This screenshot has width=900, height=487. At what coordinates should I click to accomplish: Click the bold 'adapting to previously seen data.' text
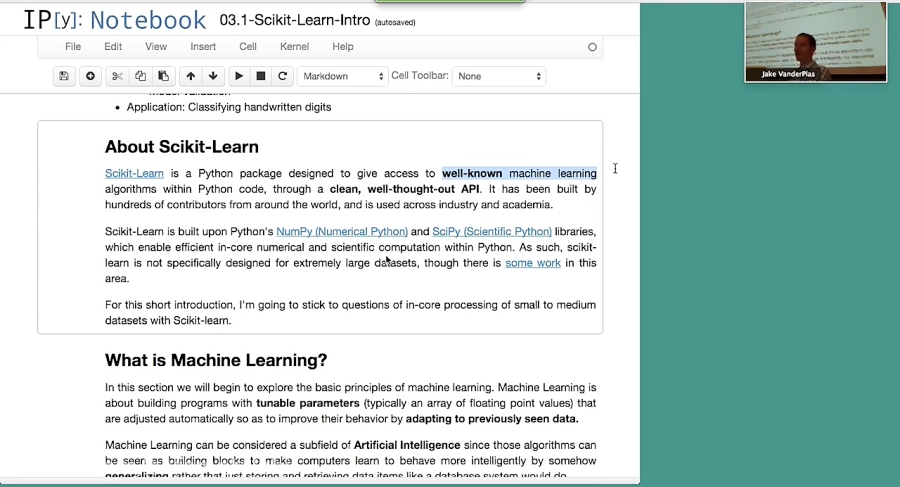point(492,419)
